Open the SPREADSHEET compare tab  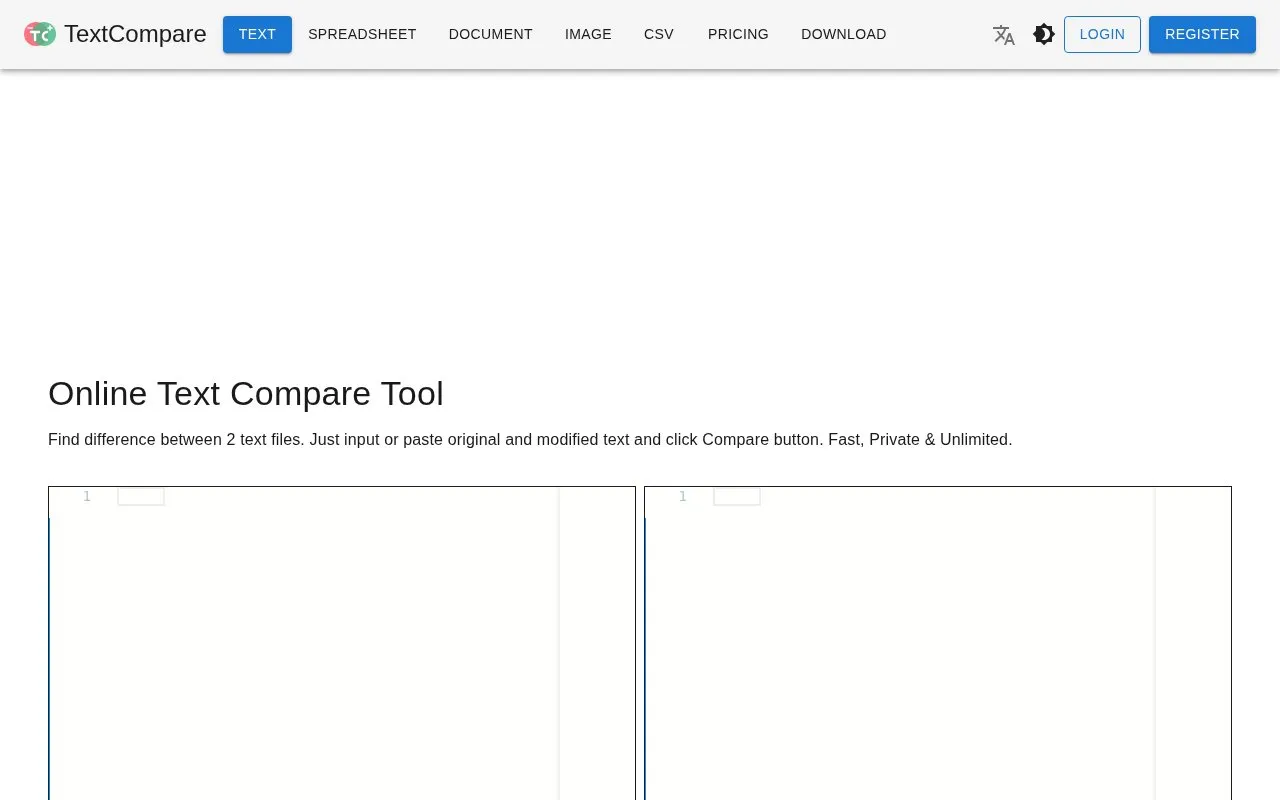point(362,34)
